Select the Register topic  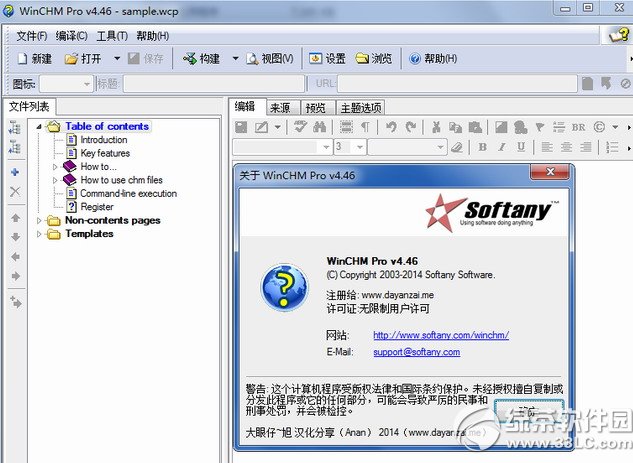coord(97,207)
